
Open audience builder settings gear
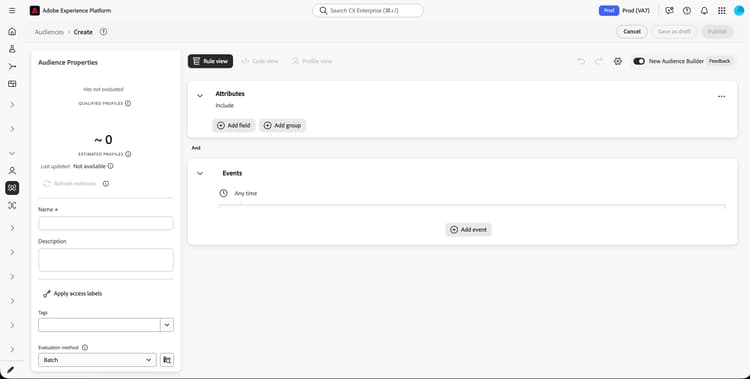(618, 61)
